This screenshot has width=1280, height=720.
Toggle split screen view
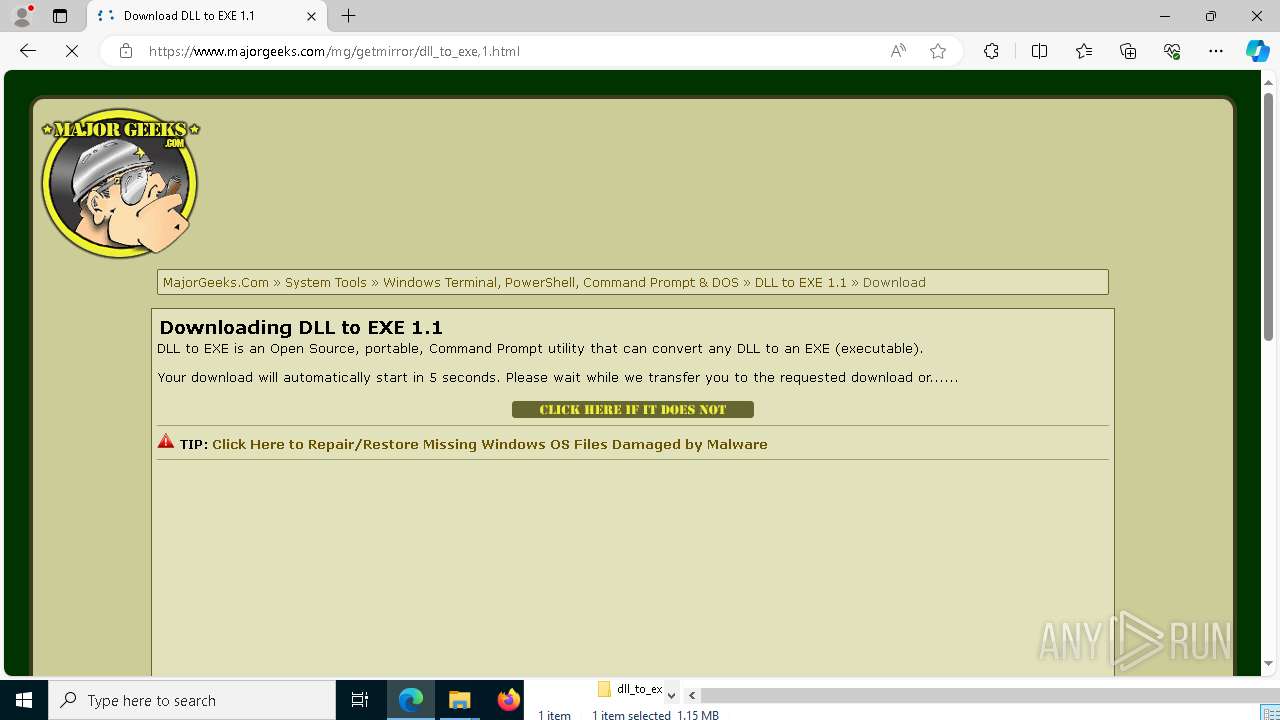click(x=1039, y=51)
